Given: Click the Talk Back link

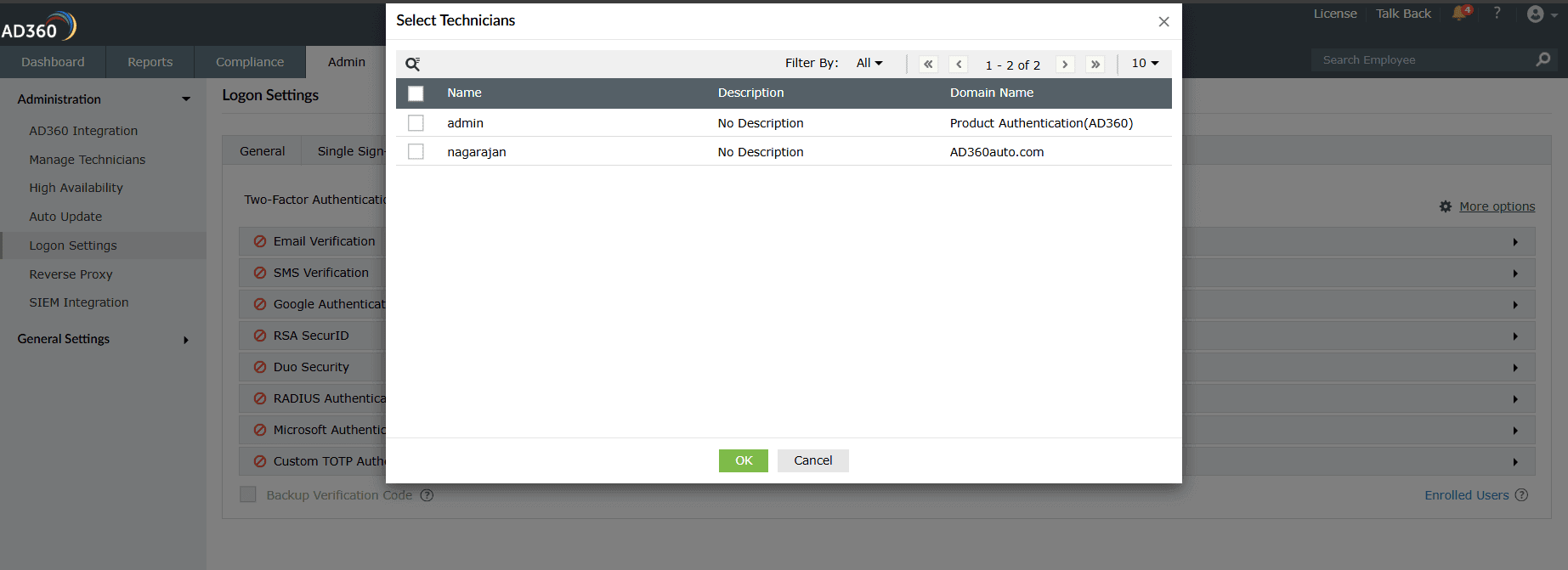Looking at the screenshot, I should point(1404,14).
